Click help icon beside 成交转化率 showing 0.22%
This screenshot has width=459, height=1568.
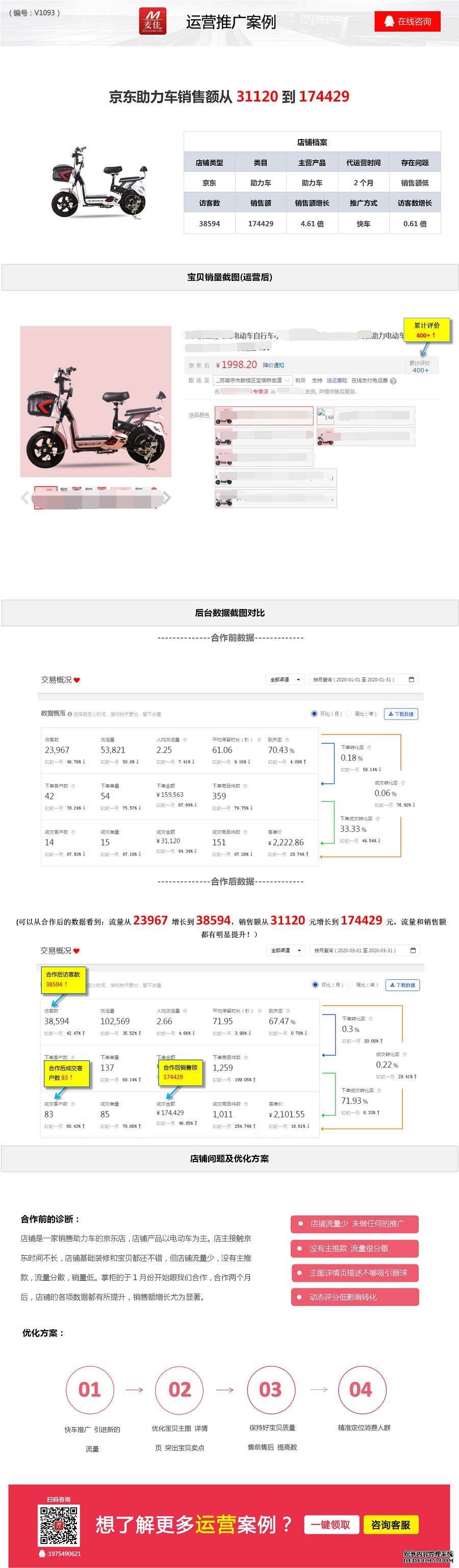point(405,1054)
